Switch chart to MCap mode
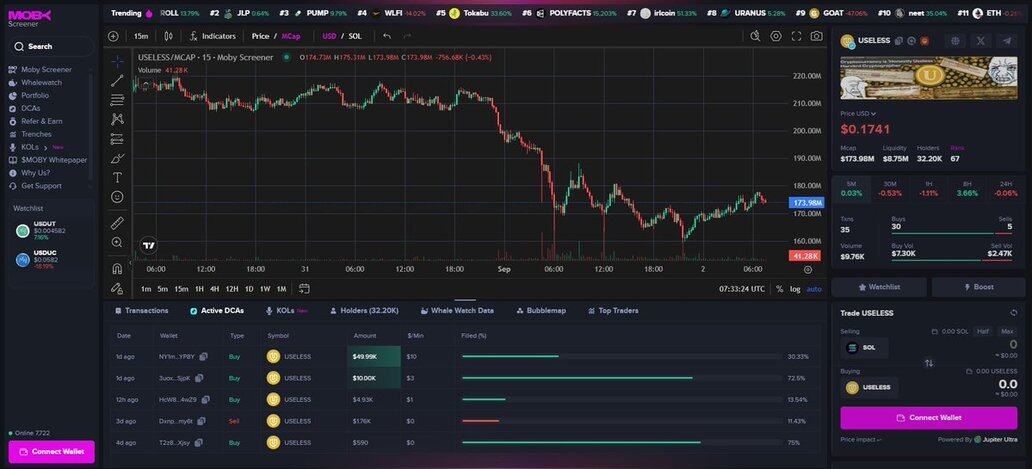 click(x=291, y=36)
